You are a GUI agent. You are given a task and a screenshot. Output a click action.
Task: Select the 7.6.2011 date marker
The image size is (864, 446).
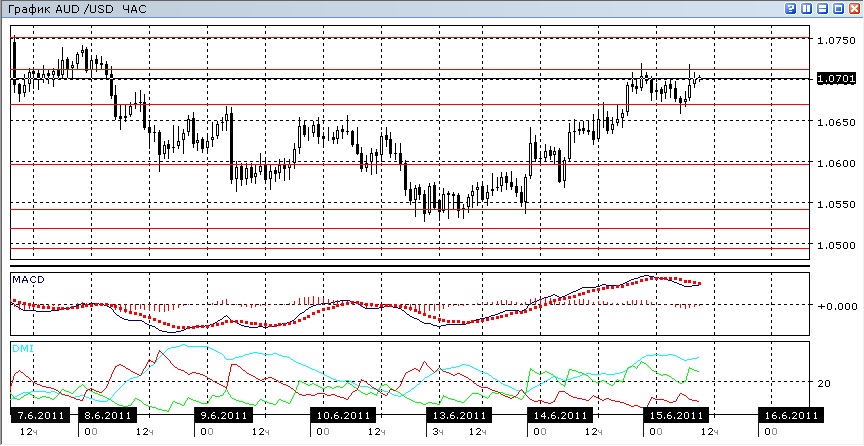pos(40,415)
